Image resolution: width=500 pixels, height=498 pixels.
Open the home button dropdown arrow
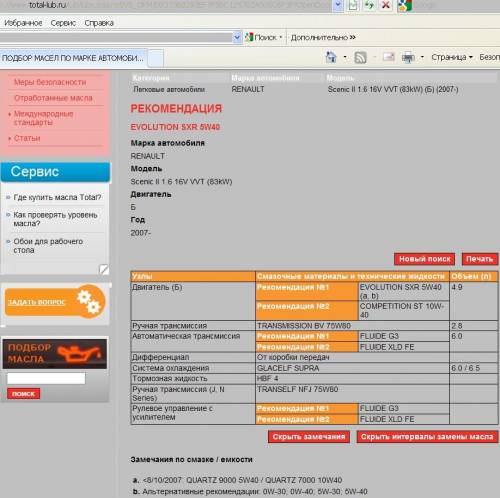click(345, 57)
